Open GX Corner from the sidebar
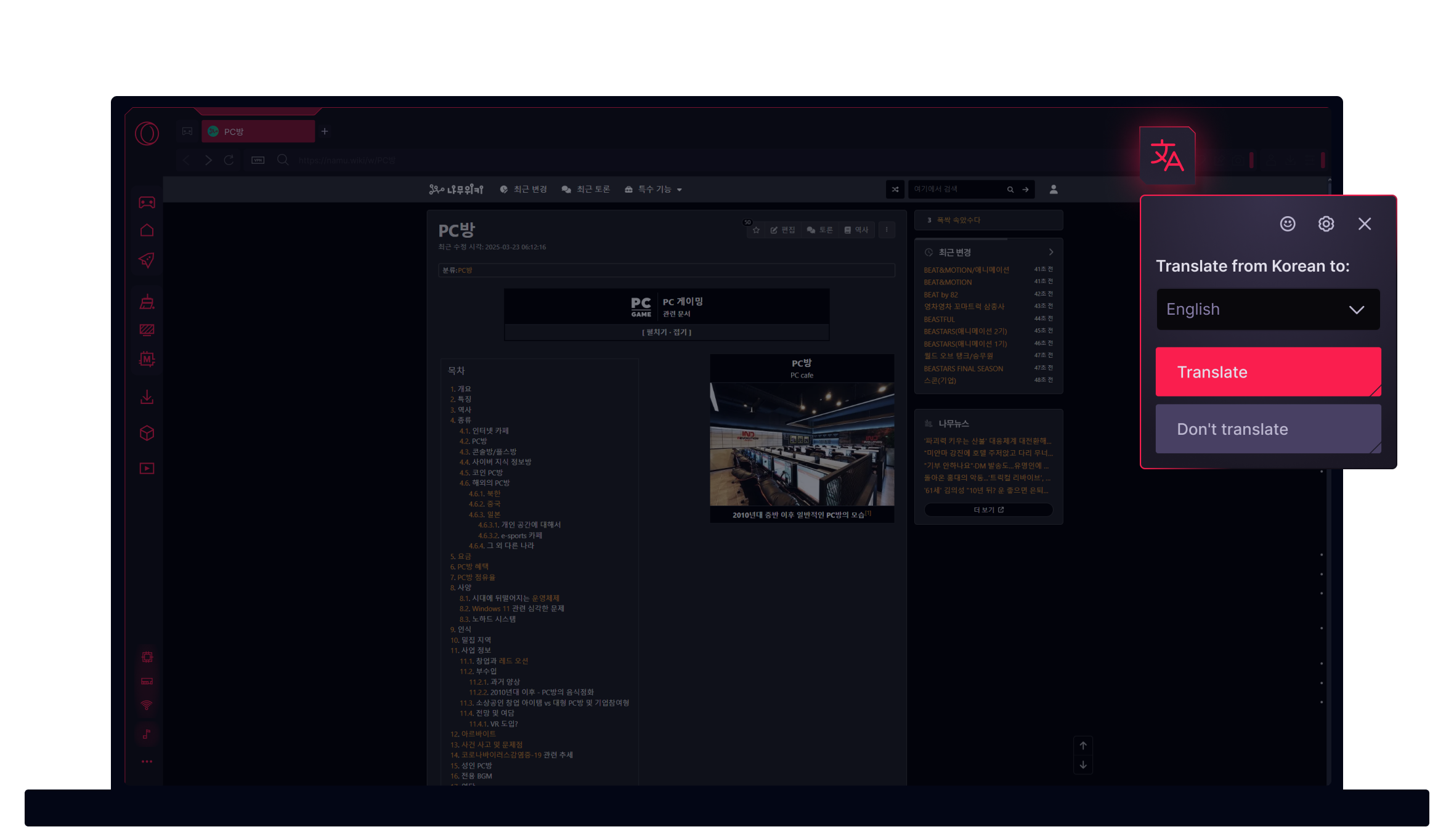The width and height of the screenshot is (1454, 840). click(x=147, y=202)
